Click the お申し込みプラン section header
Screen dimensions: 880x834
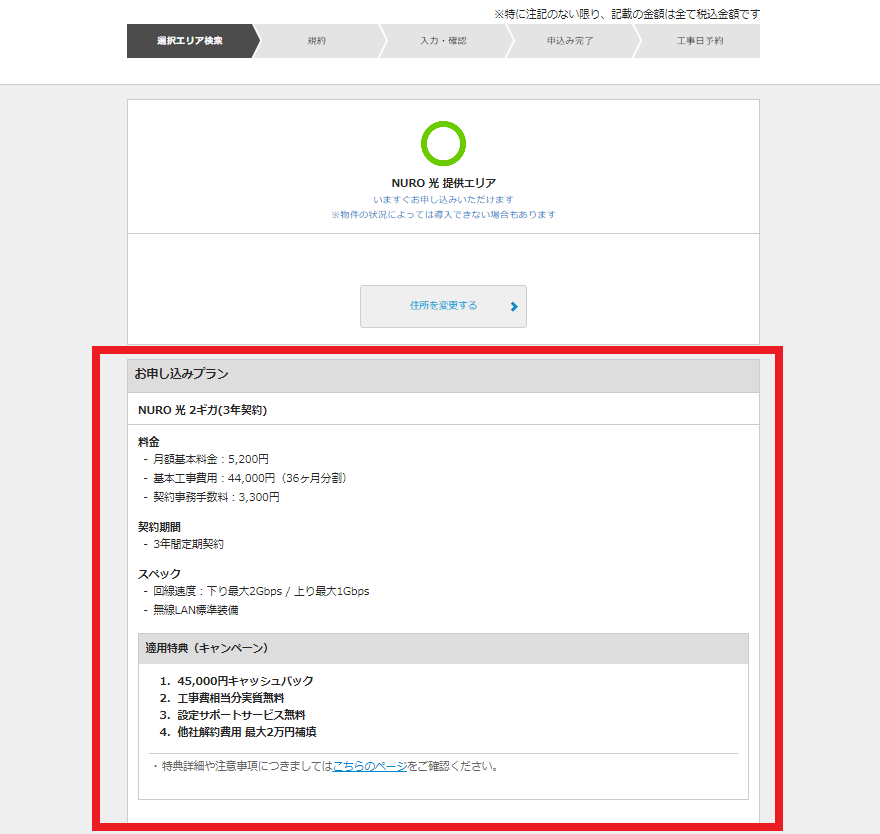(x=443, y=374)
